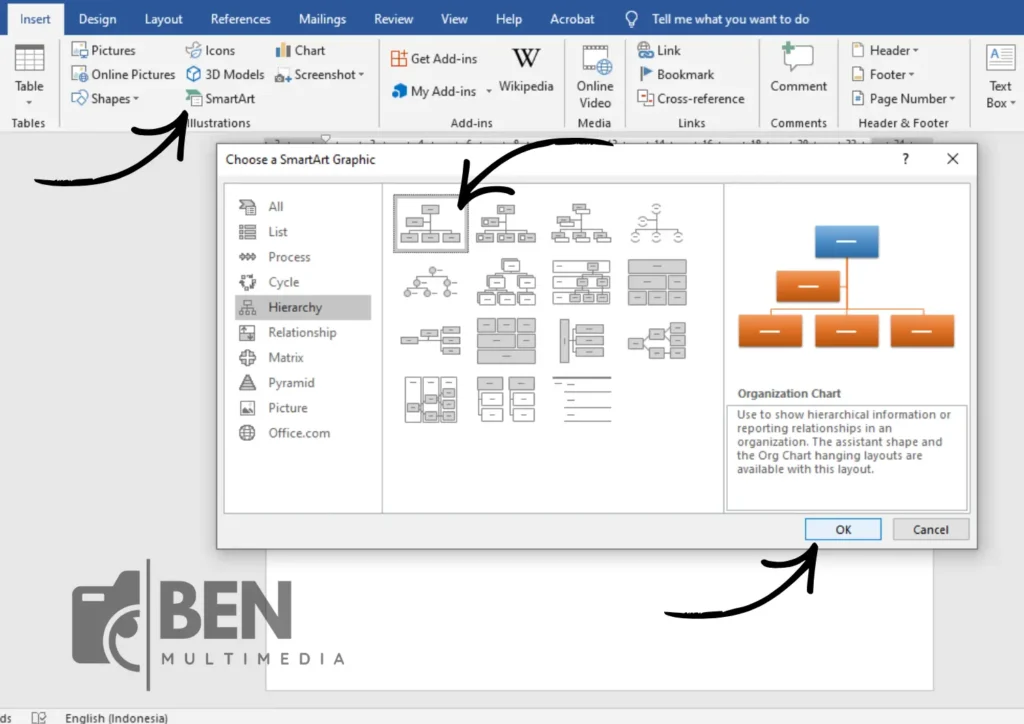1024x724 pixels.
Task: Choose the Organization Chart layout thumbnail
Action: (430, 223)
